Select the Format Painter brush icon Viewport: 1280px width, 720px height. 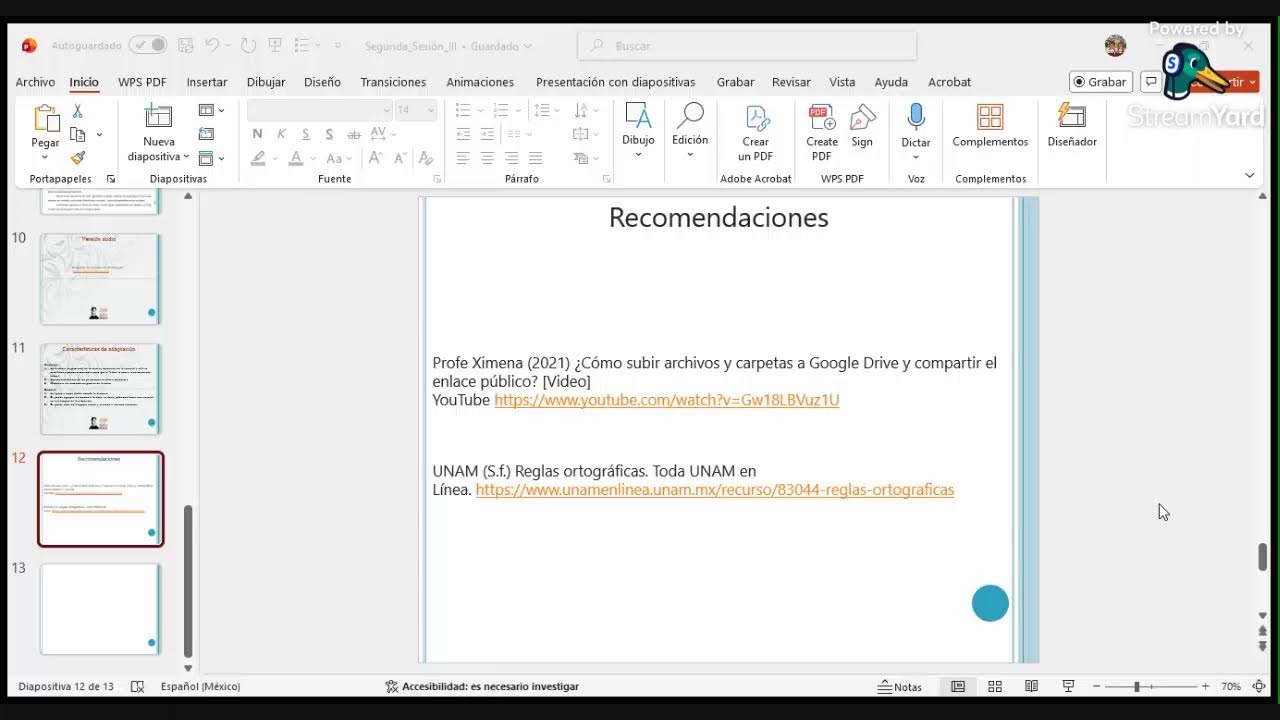[78, 158]
